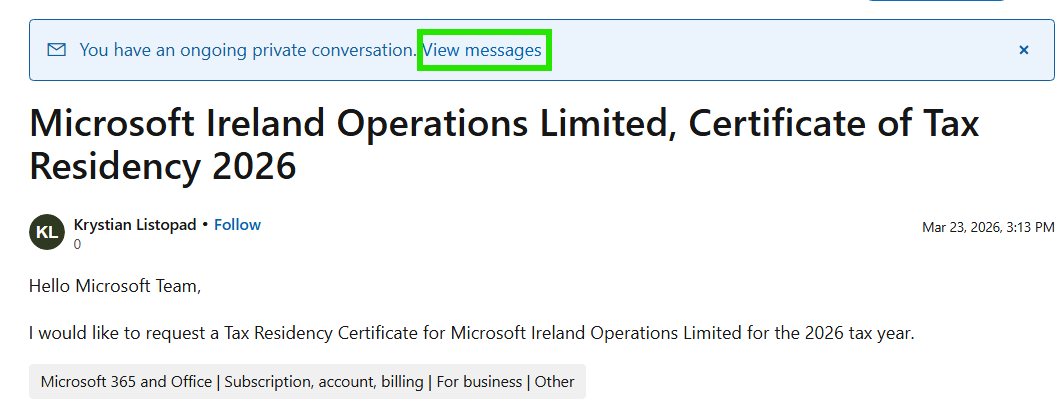The height and width of the screenshot is (412, 1062).
Task: Click the bullet separator before Follow
Action: point(205,225)
